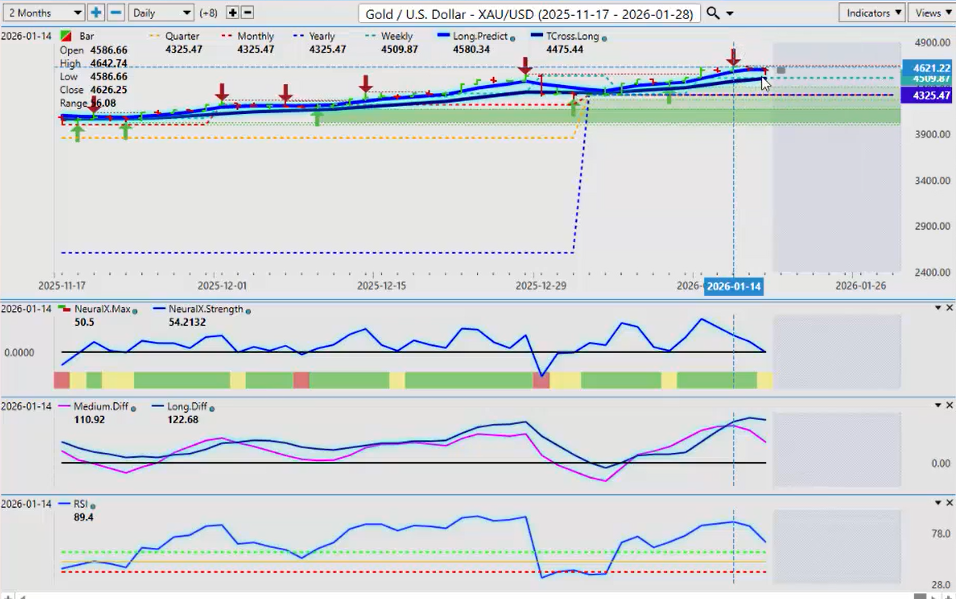The width and height of the screenshot is (956, 599).
Task: Close the Medium.Diff indicator panel
Action: tap(949, 406)
